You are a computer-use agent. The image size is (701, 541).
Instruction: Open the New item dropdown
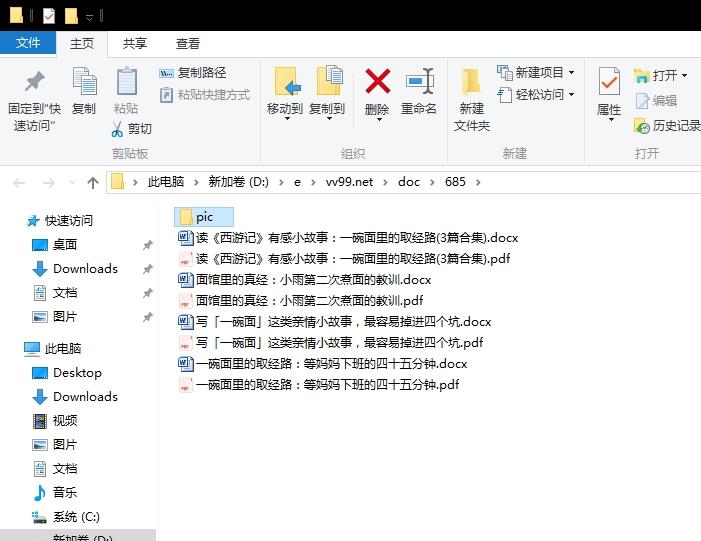536,72
